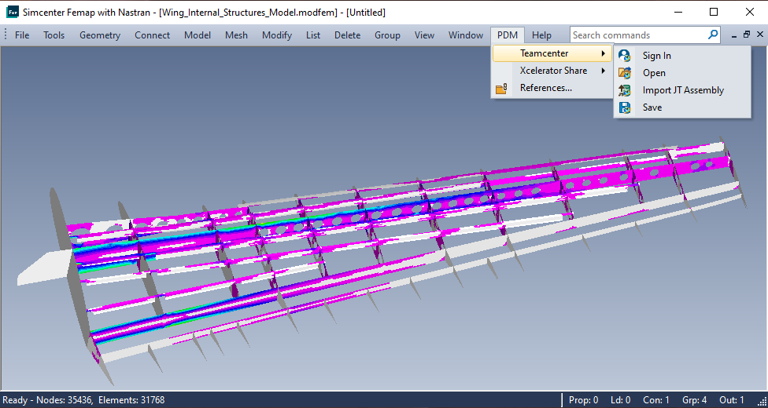Click the Con: 1 status indicator

click(x=656, y=400)
